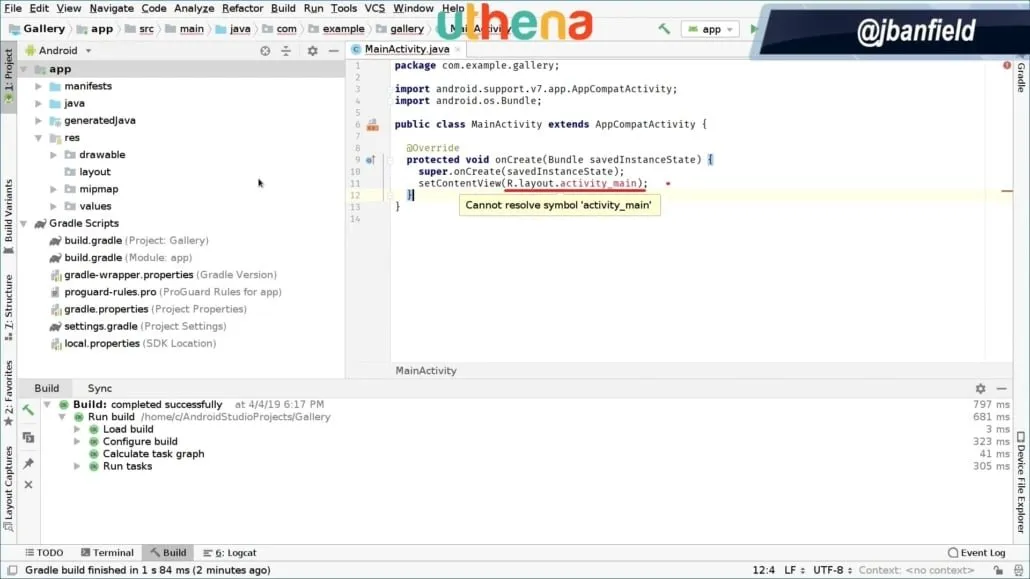This screenshot has height=579, width=1030.
Task: Open the VCS menu
Action: pyautogui.click(x=374, y=8)
